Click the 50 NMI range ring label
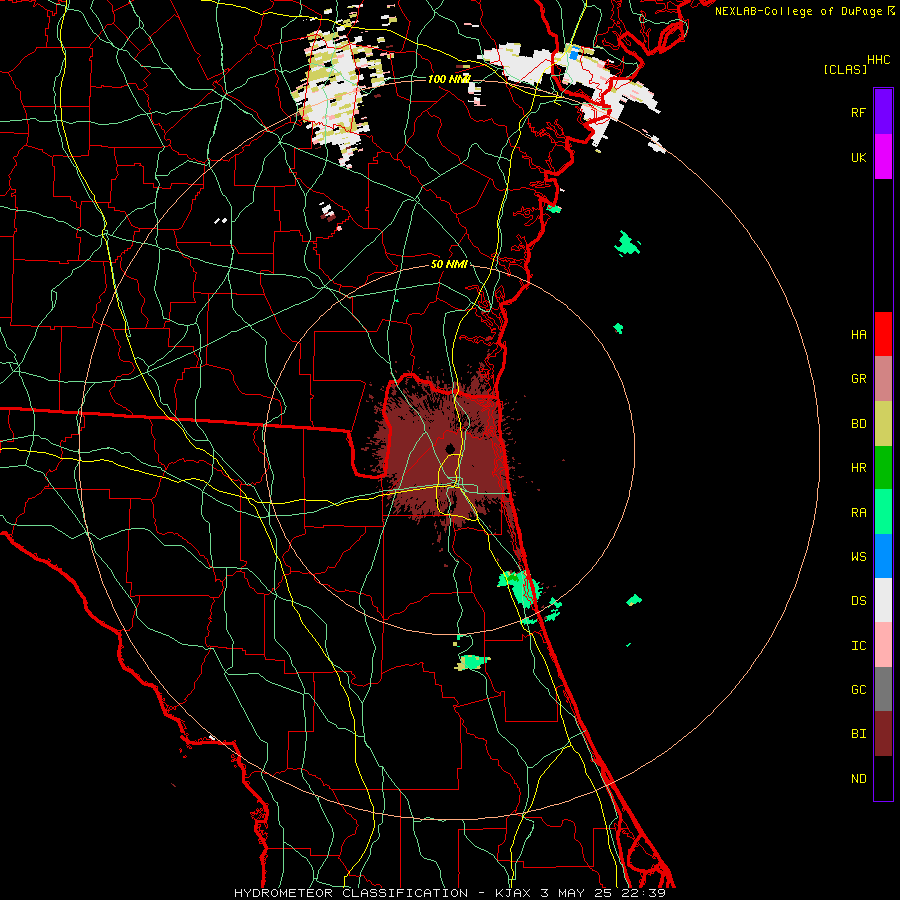This screenshot has height=900, width=900. 449,264
